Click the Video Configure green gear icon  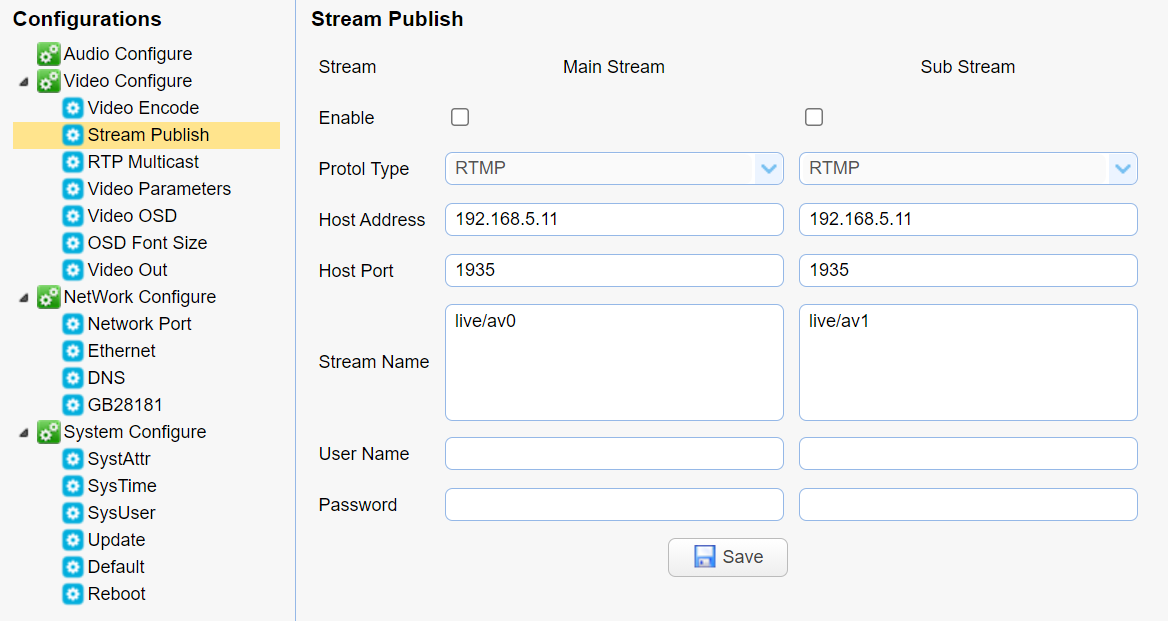coord(48,80)
